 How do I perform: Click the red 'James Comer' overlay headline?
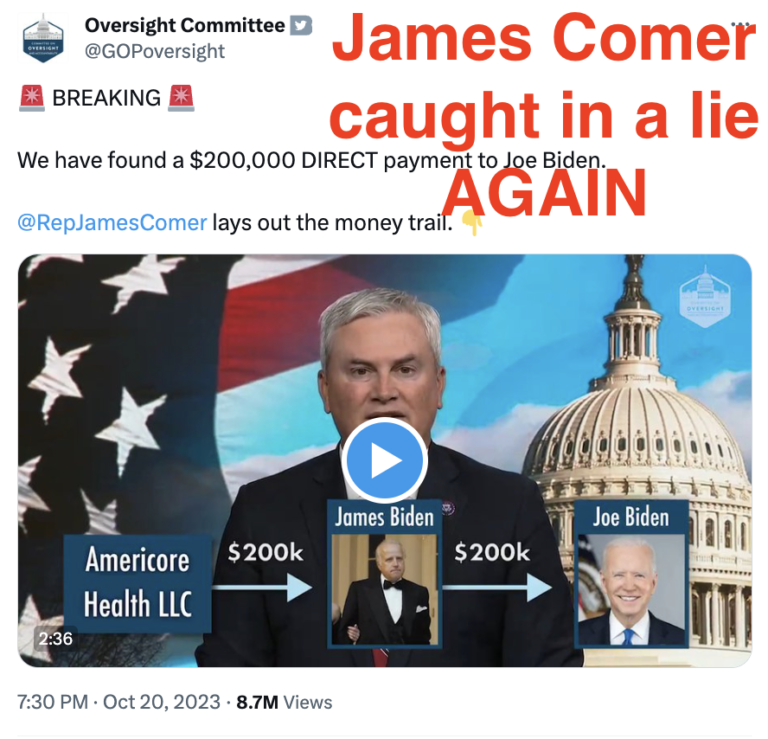click(x=543, y=38)
